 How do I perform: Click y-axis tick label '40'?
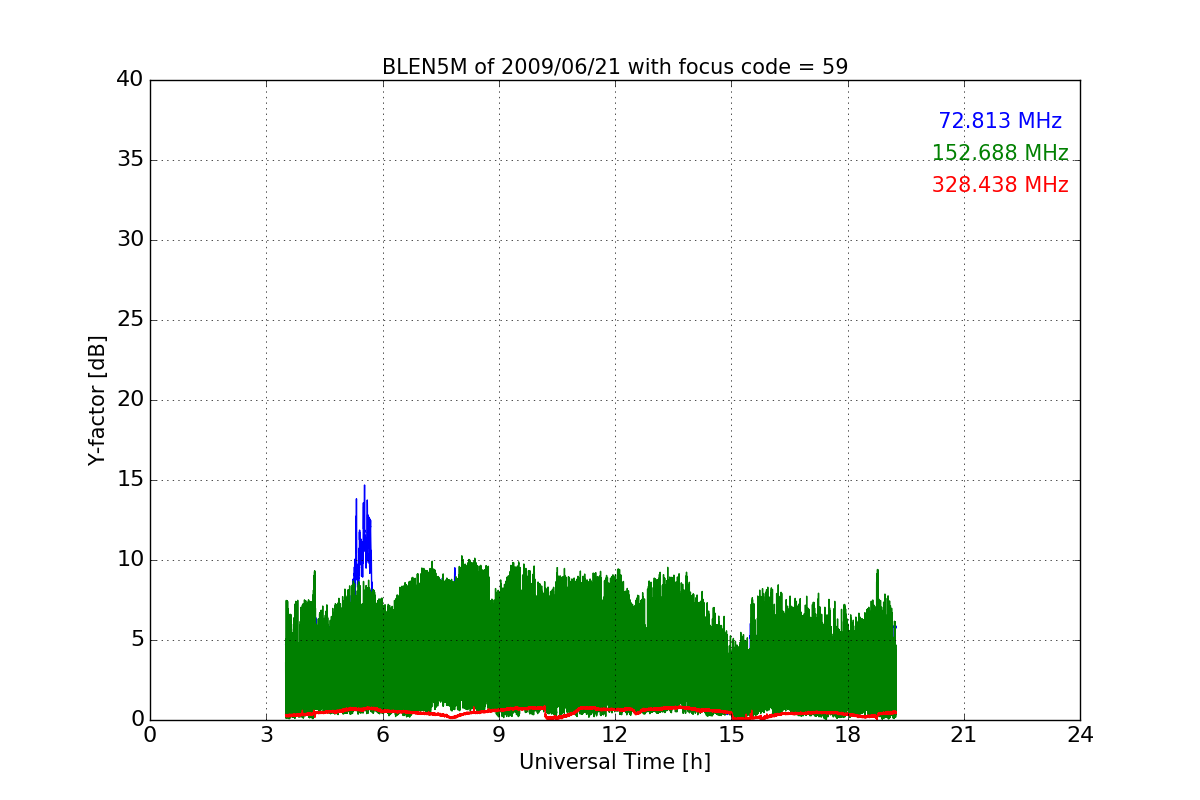coord(130,80)
